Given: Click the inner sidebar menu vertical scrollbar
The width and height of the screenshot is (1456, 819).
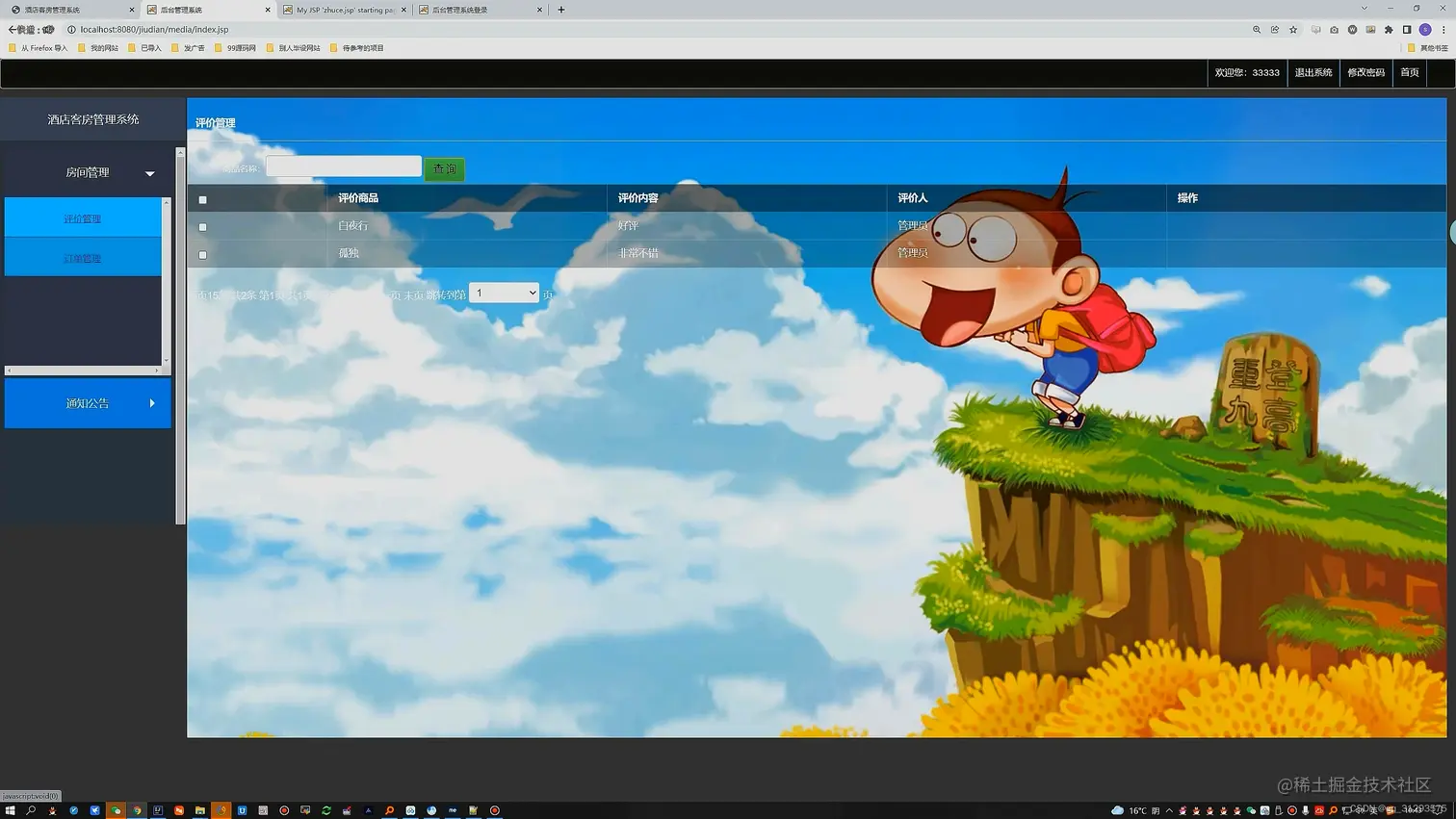Looking at the screenshot, I should [167, 281].
